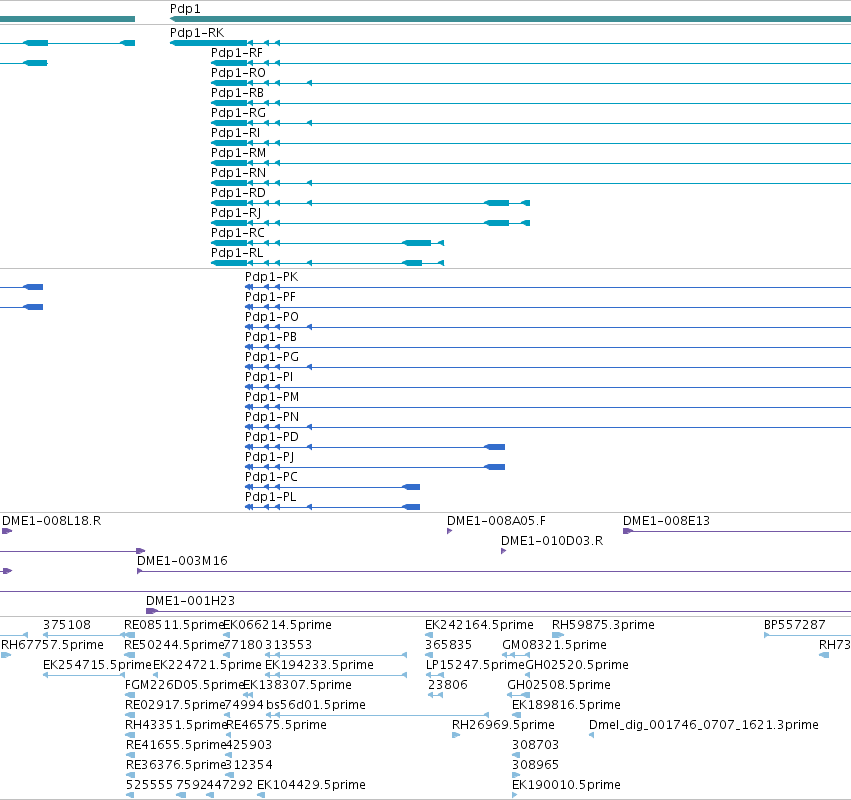The width and height of the screenshot is (851, 800).
Task: Click the RH26969.5prime EST label
Action: pos(503,726)
